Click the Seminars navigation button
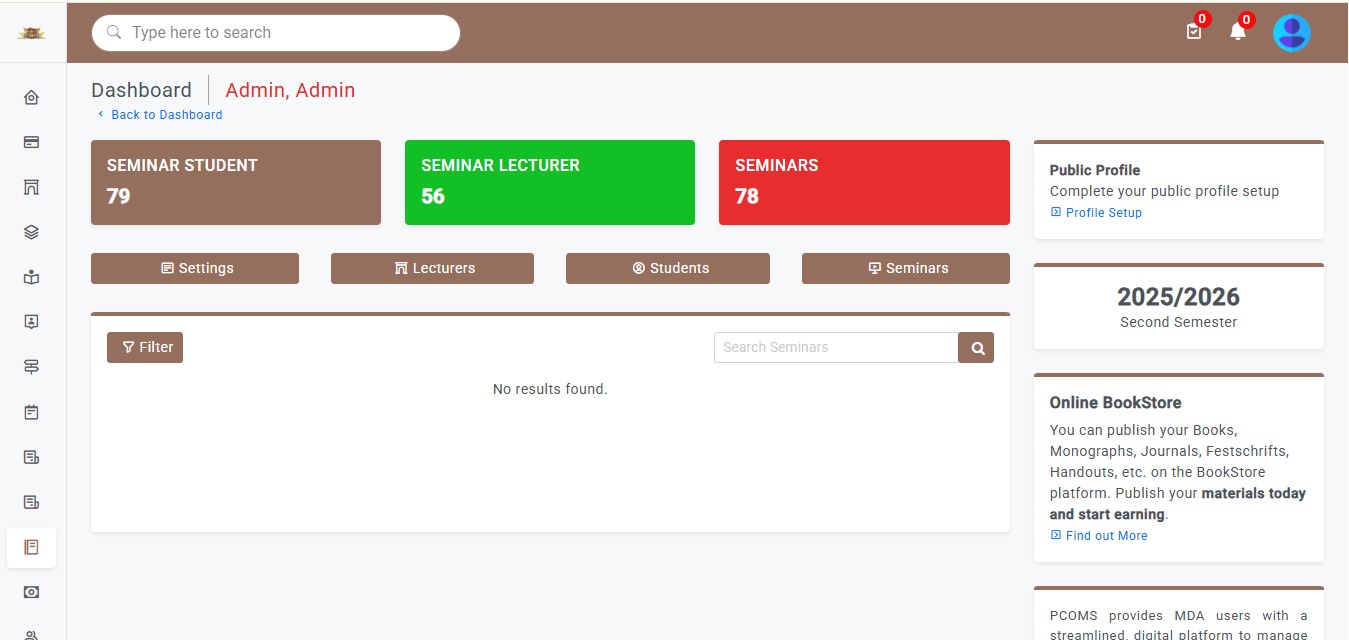The width and height of the screenshot is (1349, 640). pos(906,268)
